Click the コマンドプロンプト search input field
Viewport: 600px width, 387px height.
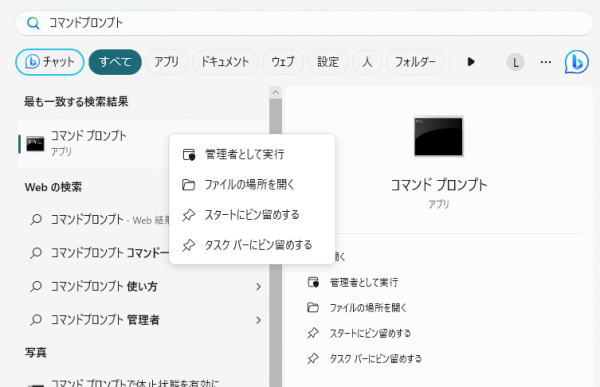click(x=304, y=23)
